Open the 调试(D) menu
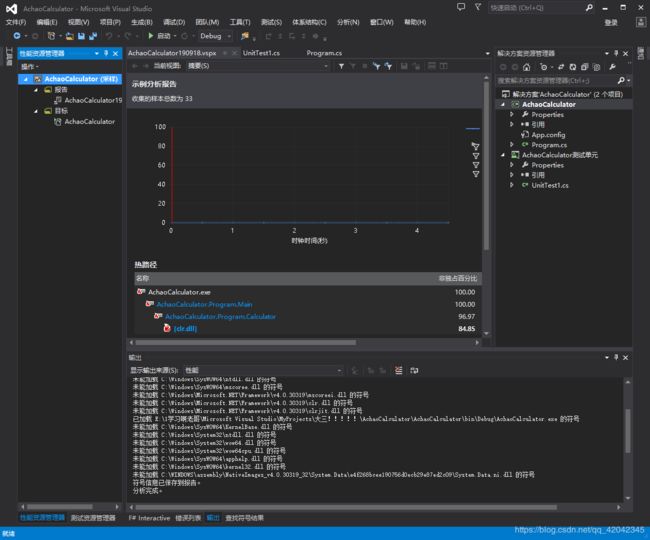This screenshot has height=540, width=650. 174,22
